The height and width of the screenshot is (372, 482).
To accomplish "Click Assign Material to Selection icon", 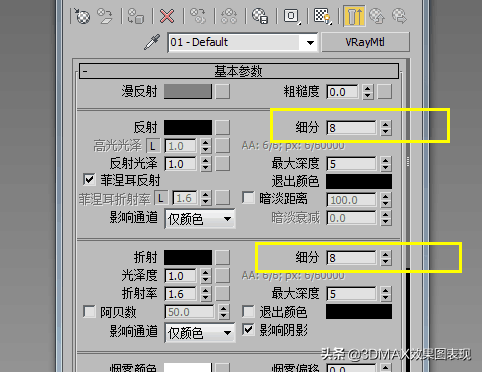I will coord(136,16).
